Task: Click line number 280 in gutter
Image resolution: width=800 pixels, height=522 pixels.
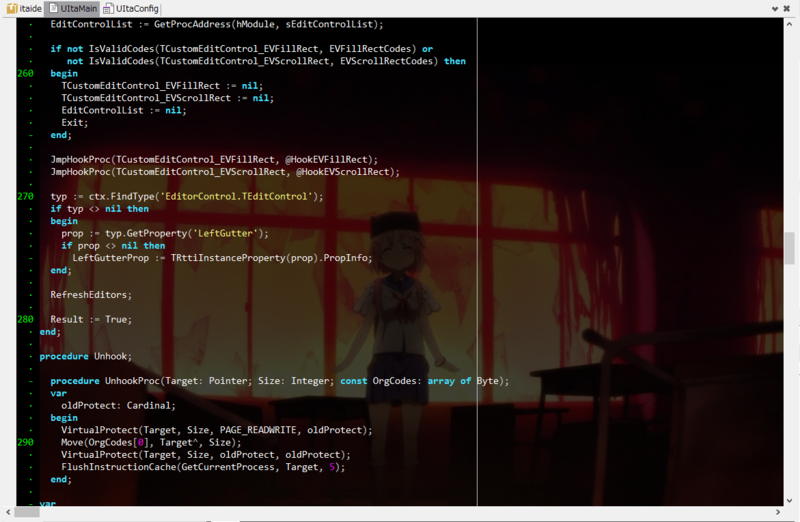Action: click(x=26, y=319)
